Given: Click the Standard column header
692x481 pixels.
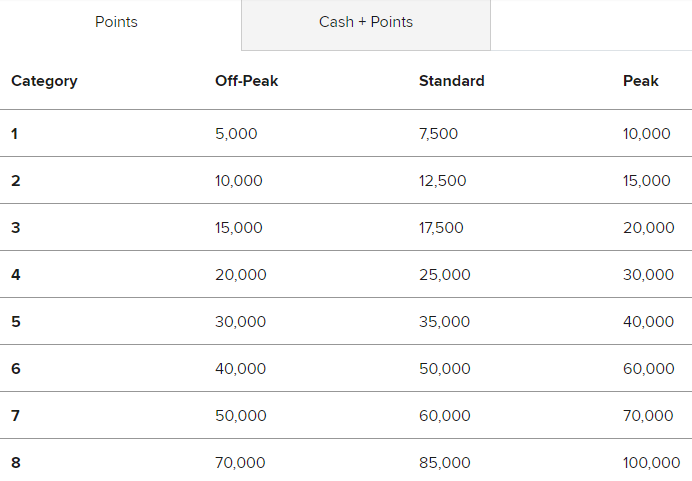Looking at the screenshot, I should [451, 81].
